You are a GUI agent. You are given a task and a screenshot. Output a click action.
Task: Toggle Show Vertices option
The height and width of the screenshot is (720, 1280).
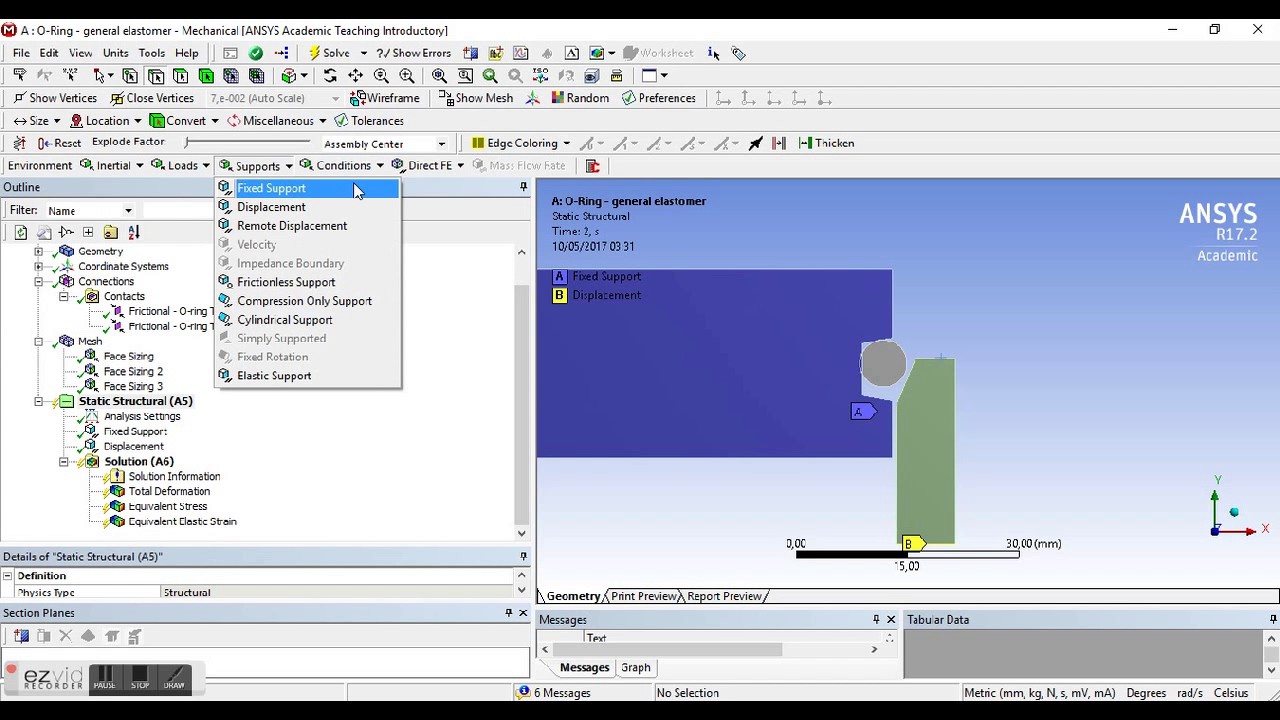(x=55, y=98)
